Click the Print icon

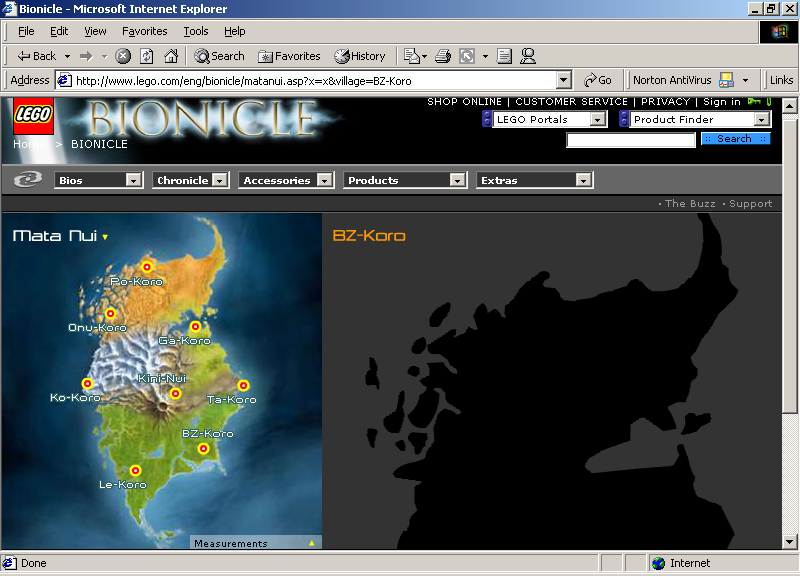(x=443, y=56)
